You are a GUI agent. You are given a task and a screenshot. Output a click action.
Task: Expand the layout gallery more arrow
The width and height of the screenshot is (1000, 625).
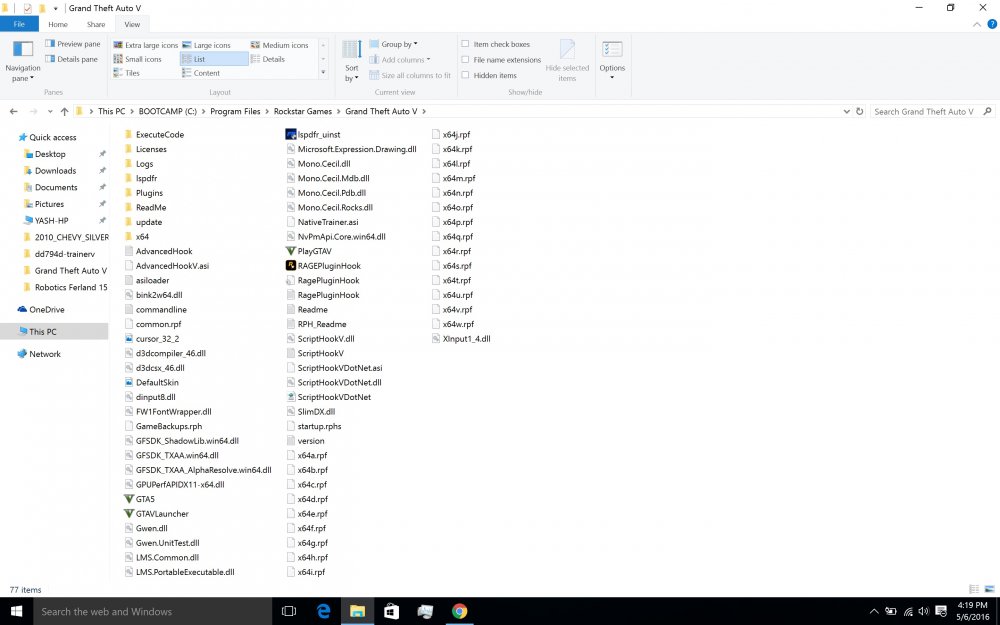[323, 73]
